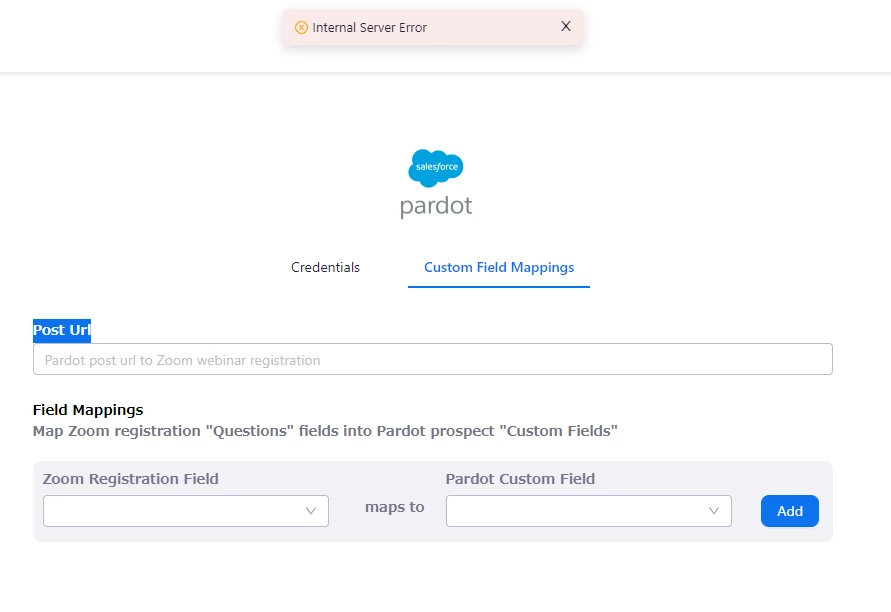Click the pardot wordmark text

tap(436, 206)
